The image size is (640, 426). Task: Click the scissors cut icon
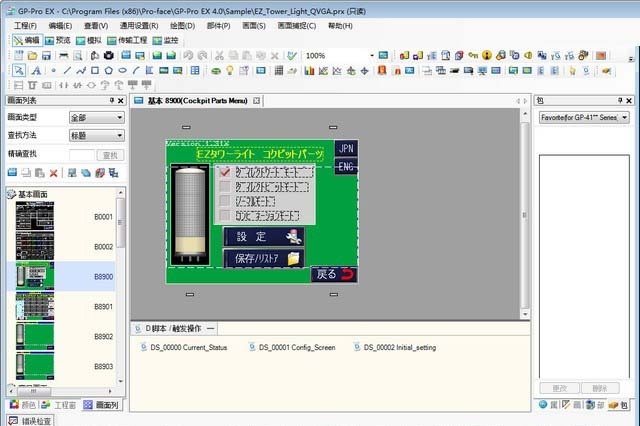point(220,55)
